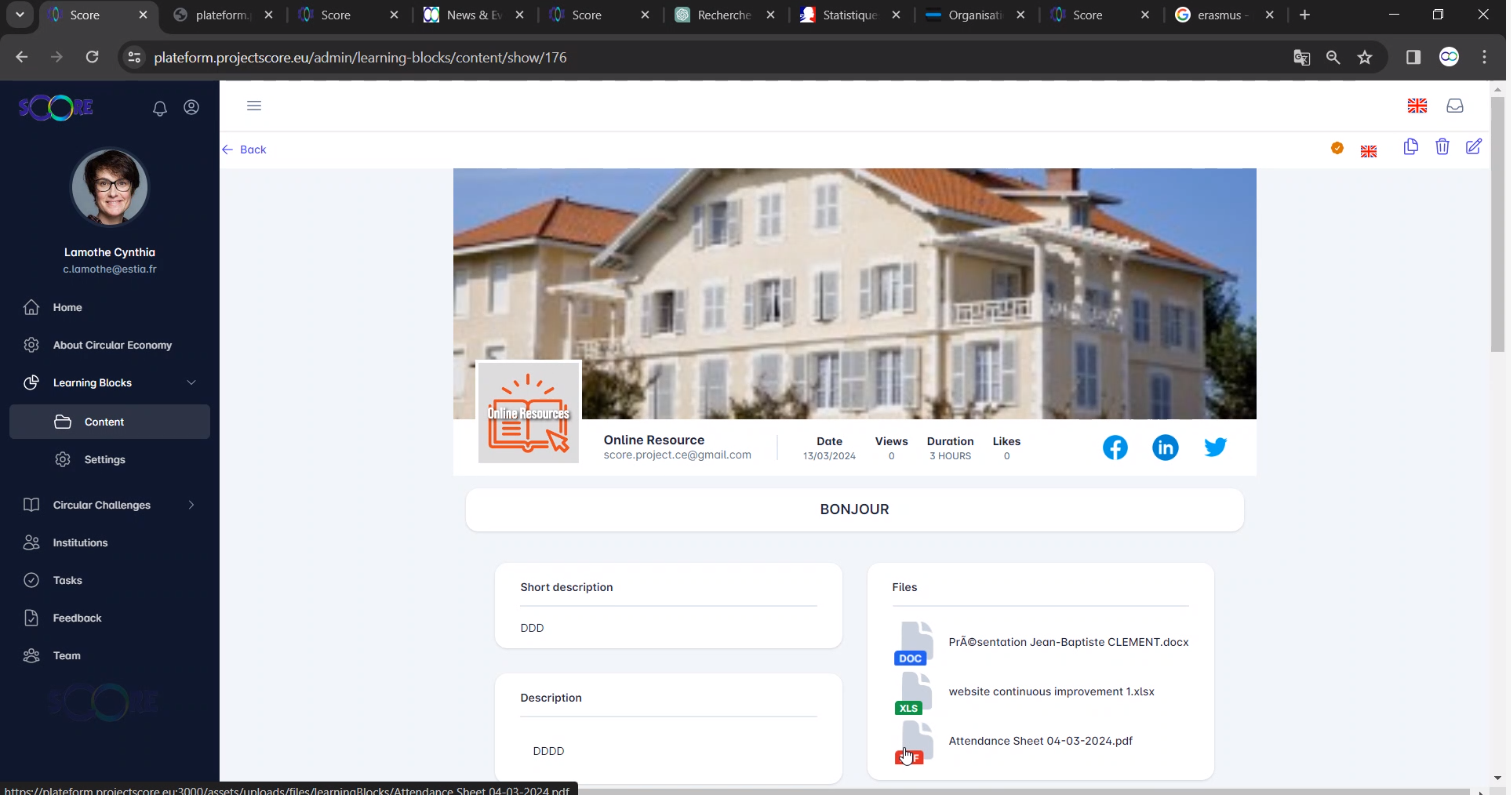Image resolution: width=1511 pixels, height=795 pixels.
Task: Open website continuous improvement 1.xlsx file
Action: click(1051, 692)
